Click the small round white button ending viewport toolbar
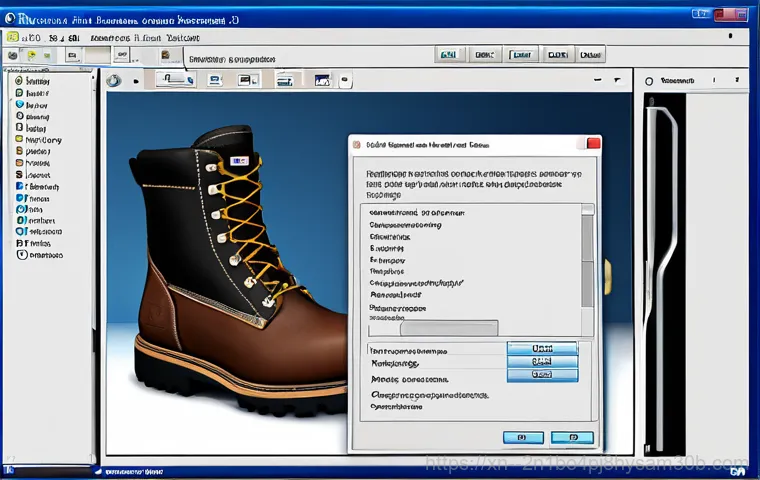The width and height of the screenshot is (760, 480). click(345, 79)
